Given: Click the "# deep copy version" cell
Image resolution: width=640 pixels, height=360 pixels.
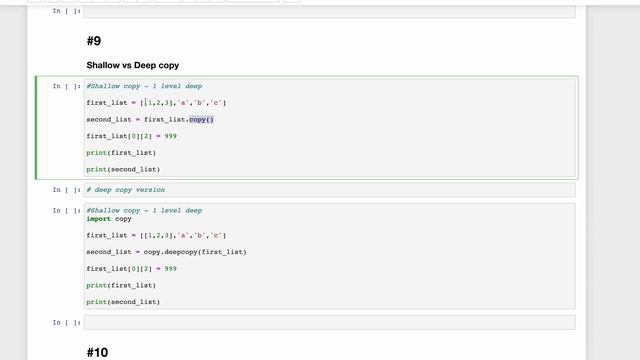Looking at the screenshot, I should point(329,190).
